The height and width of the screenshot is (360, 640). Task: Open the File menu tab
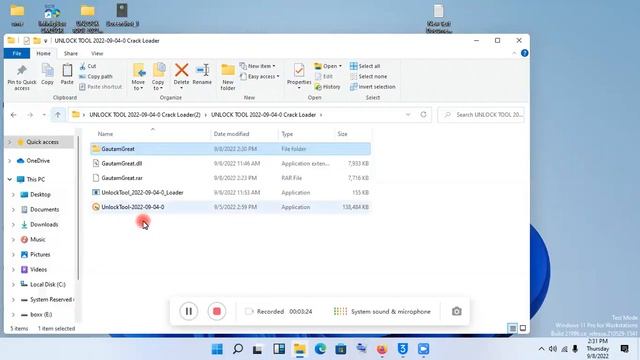click(x=17, y=53)
